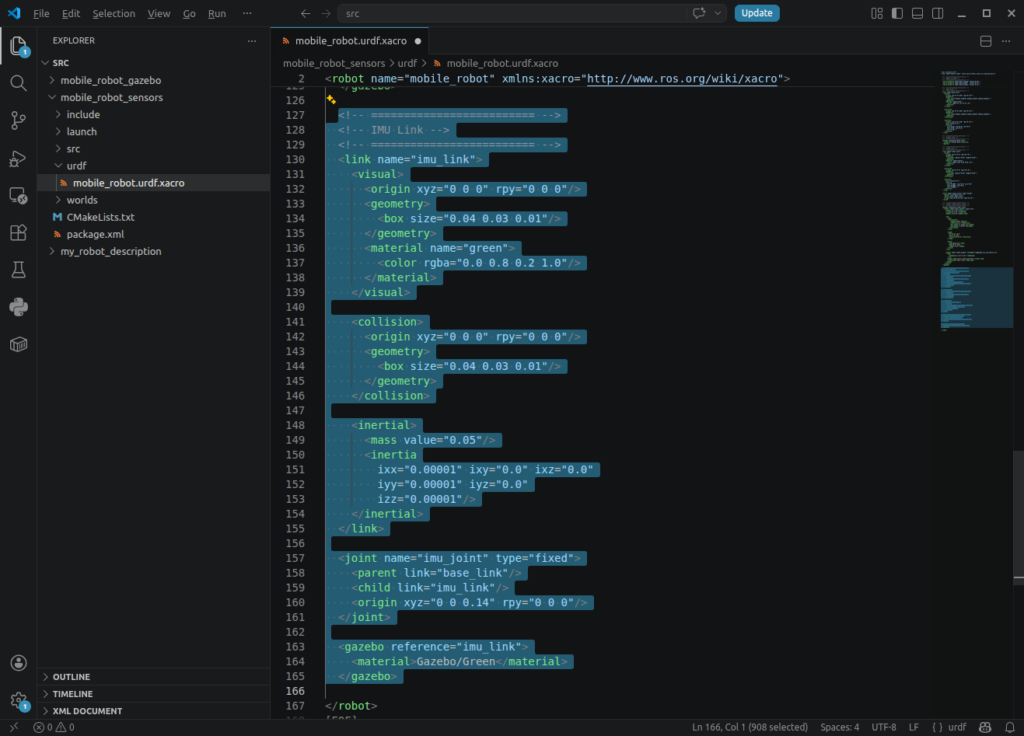Screen dimensions: 1024x736
Task: Open the chat dropdown arrow in title bar
Action: [x=718, y=13]
